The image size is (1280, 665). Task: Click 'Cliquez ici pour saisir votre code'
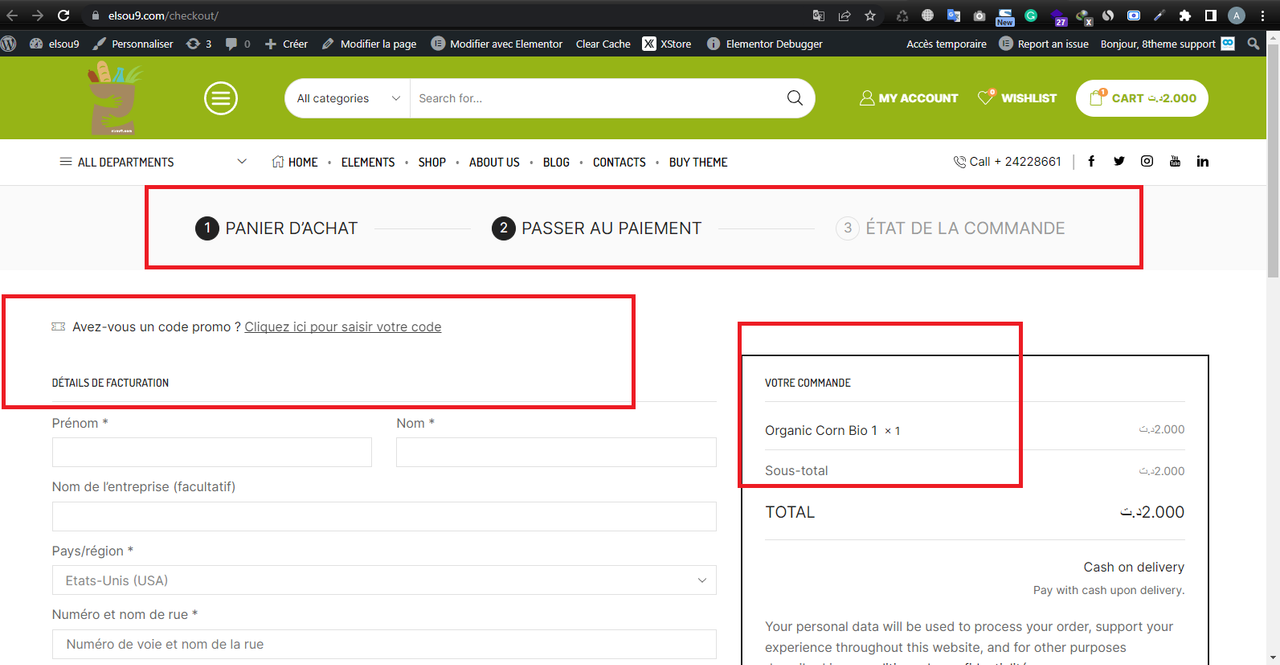pos(343,327)
